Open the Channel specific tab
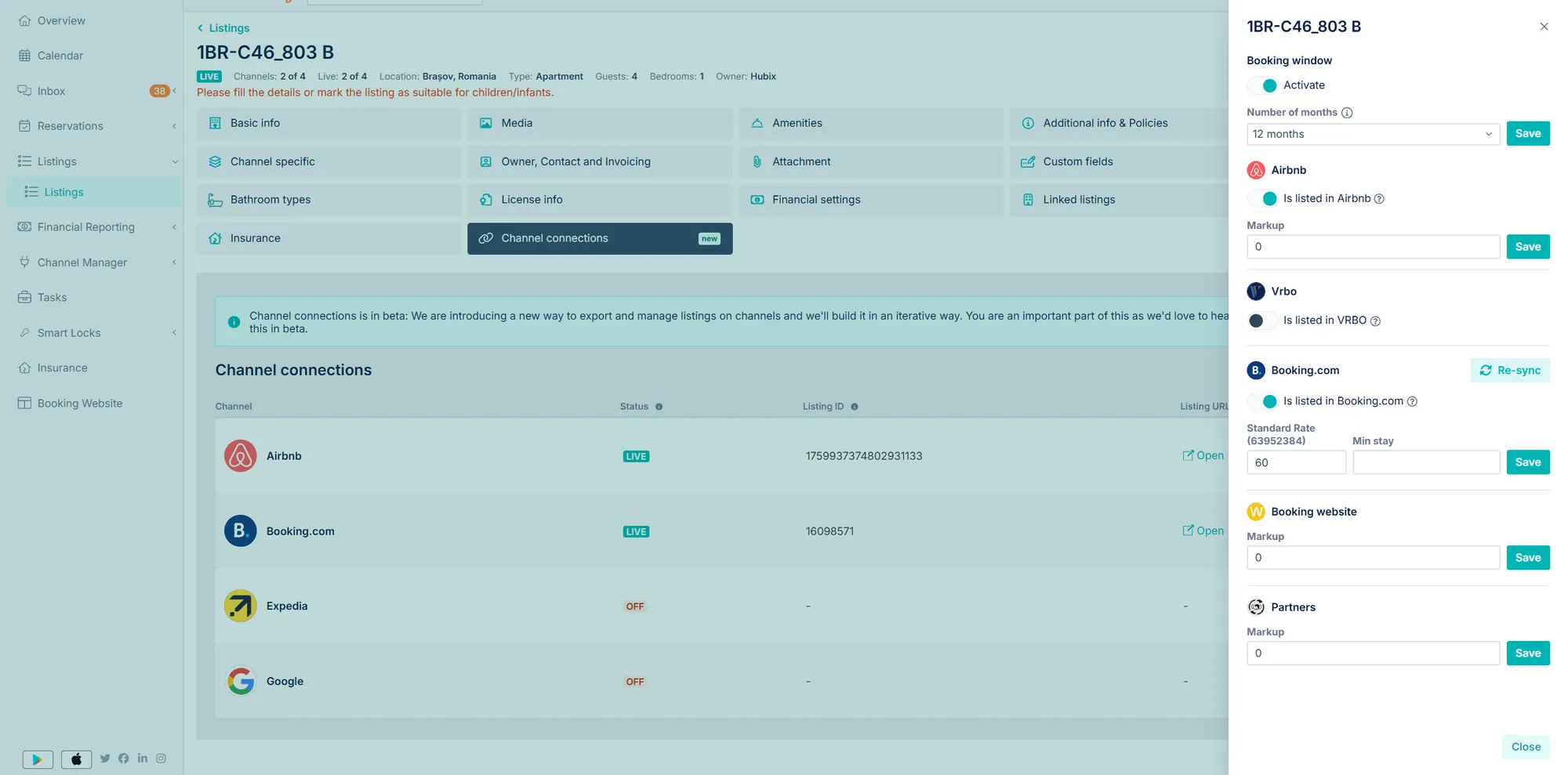Viewport: 1568px width, 775px height. coord(328,161)
